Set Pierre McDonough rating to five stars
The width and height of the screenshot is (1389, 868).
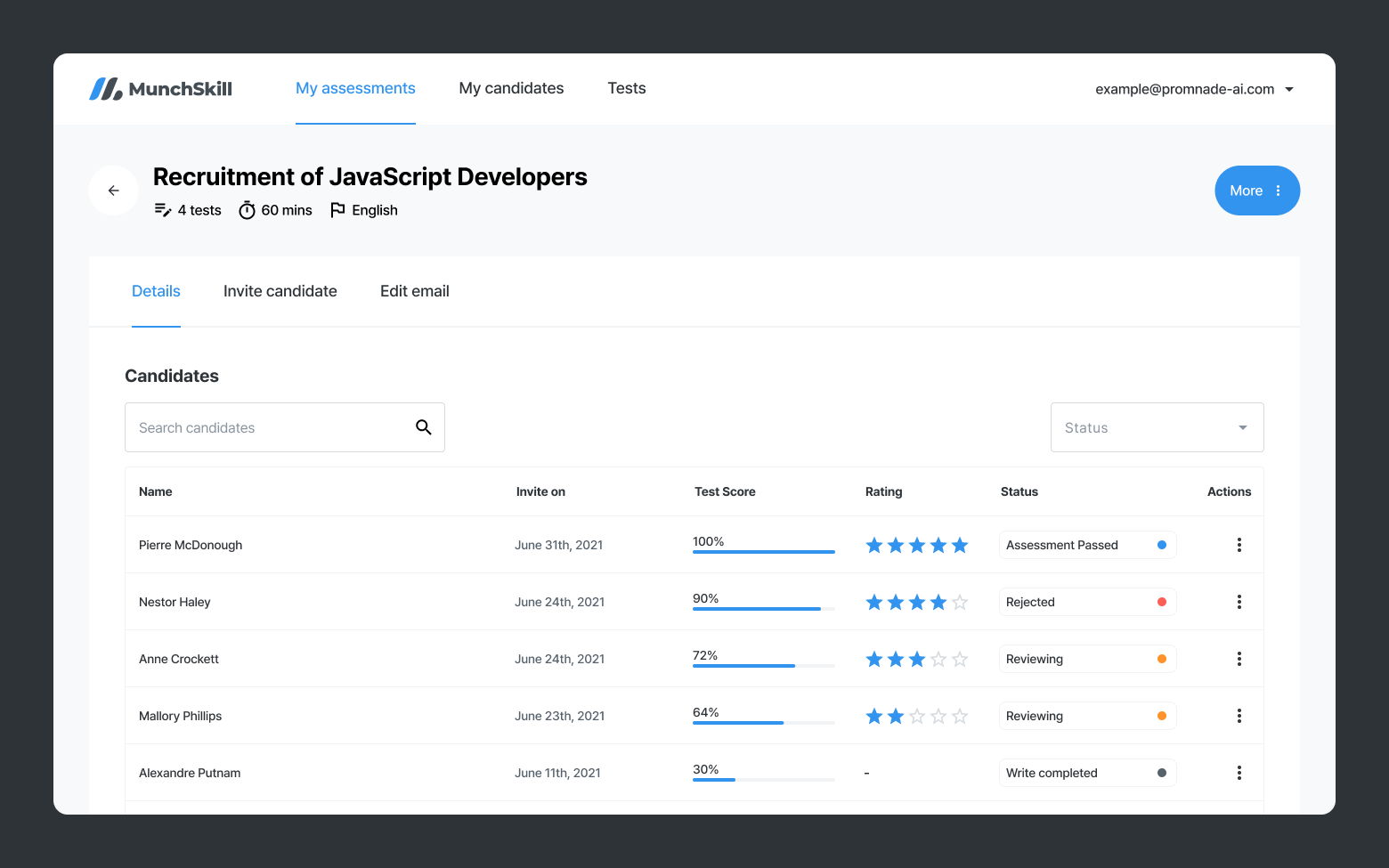[960, 545]
